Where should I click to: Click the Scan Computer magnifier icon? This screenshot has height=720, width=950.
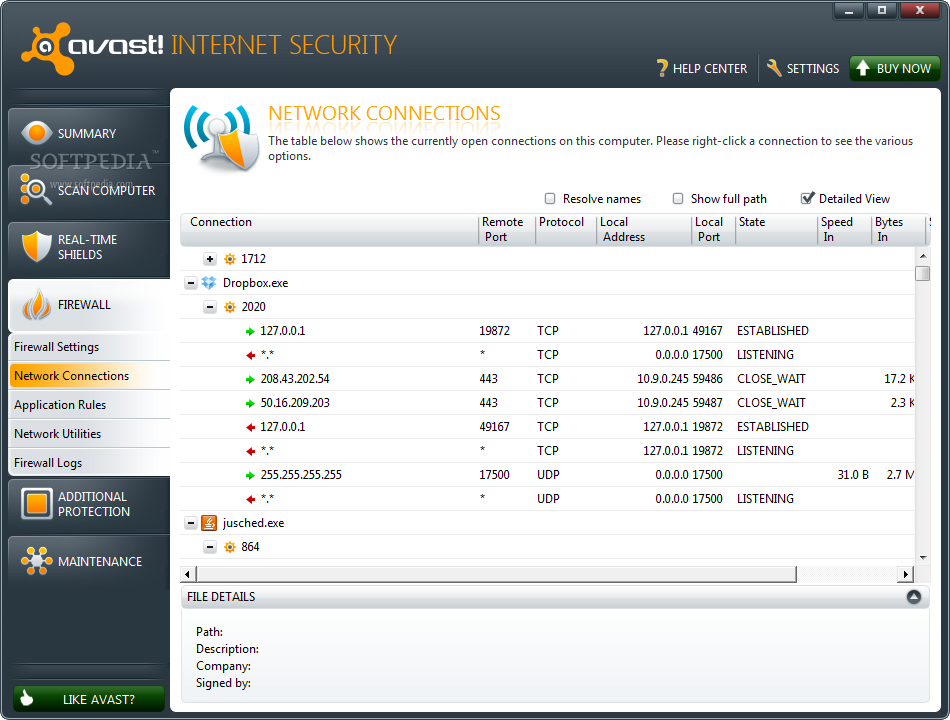point(35,189)
